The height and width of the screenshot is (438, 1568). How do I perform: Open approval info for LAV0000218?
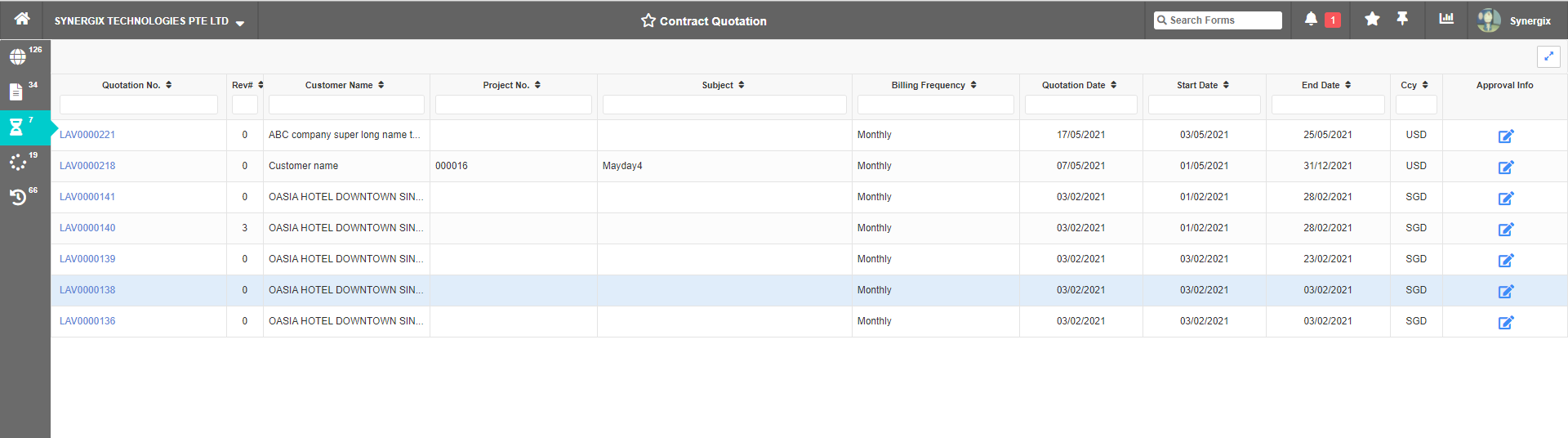1506,167
